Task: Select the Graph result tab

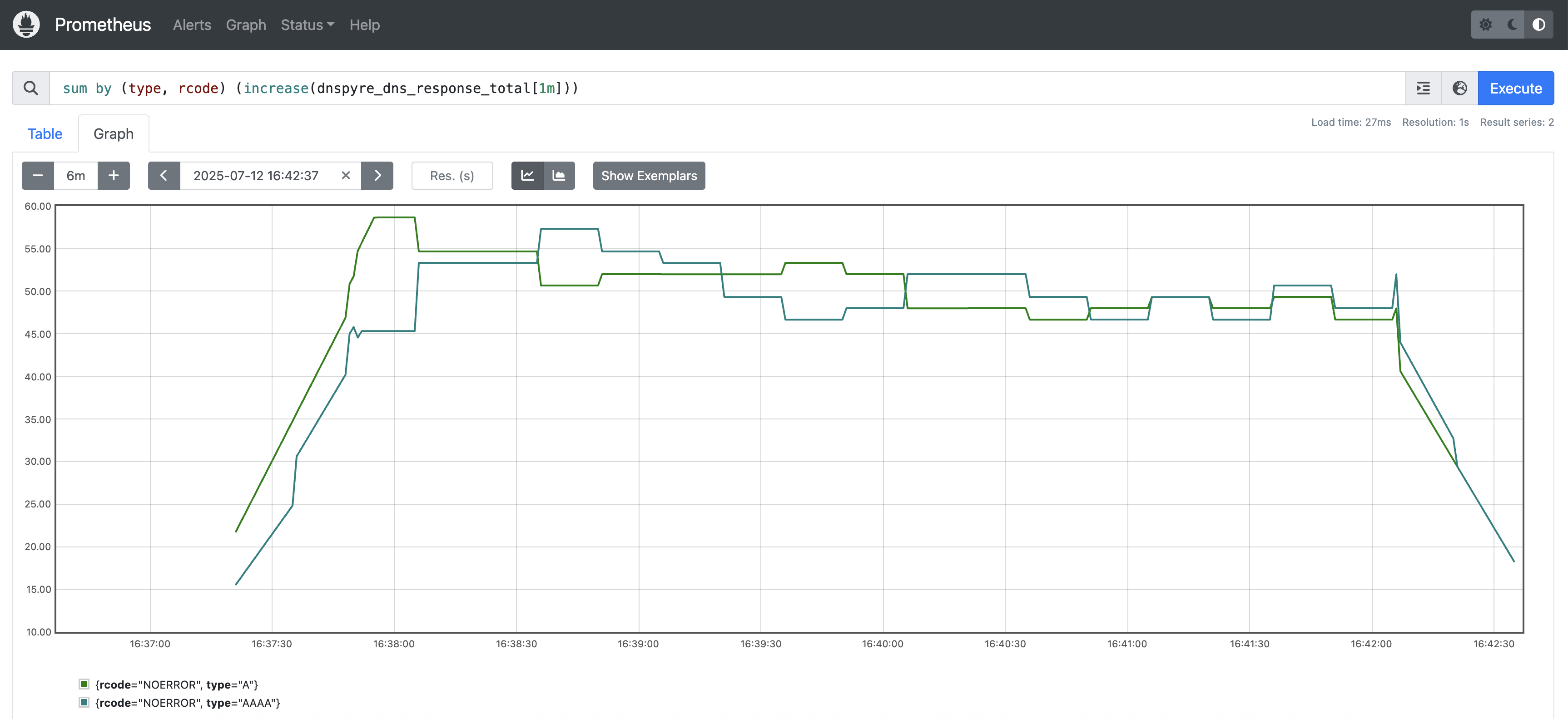Action: [x=114, y=134]
